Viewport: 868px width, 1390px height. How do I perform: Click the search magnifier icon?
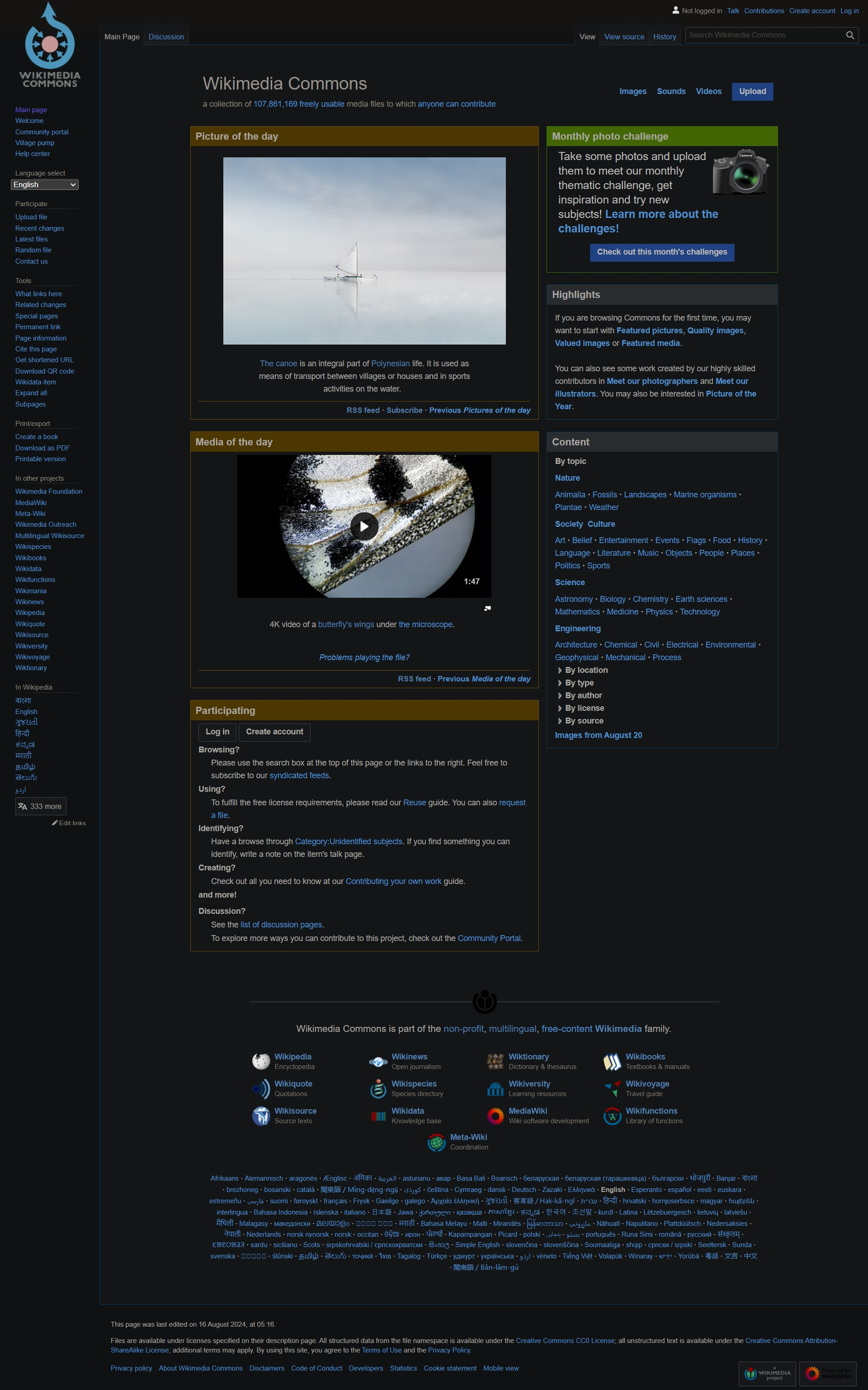click(x=849, y=35)
